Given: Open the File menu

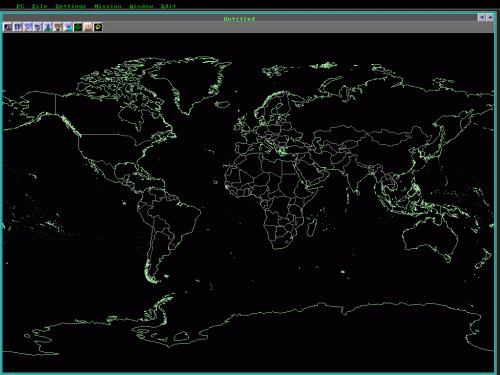Looking at the screenshot, I should tap(39, 6).
